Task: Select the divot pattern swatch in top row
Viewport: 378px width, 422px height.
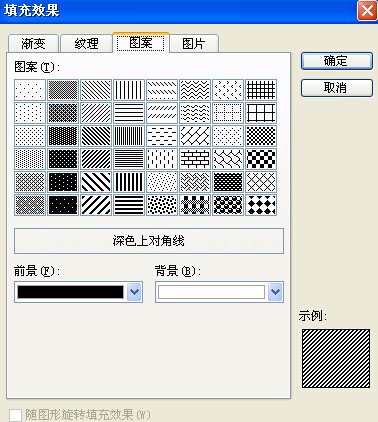Action: (228, 90)
